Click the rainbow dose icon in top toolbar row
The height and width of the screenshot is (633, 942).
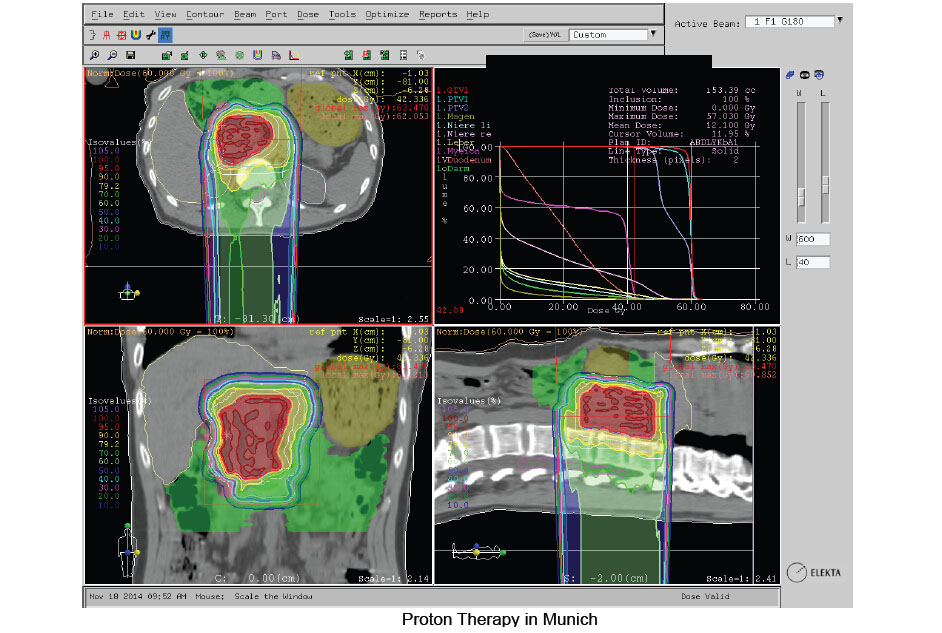point(136,35)
